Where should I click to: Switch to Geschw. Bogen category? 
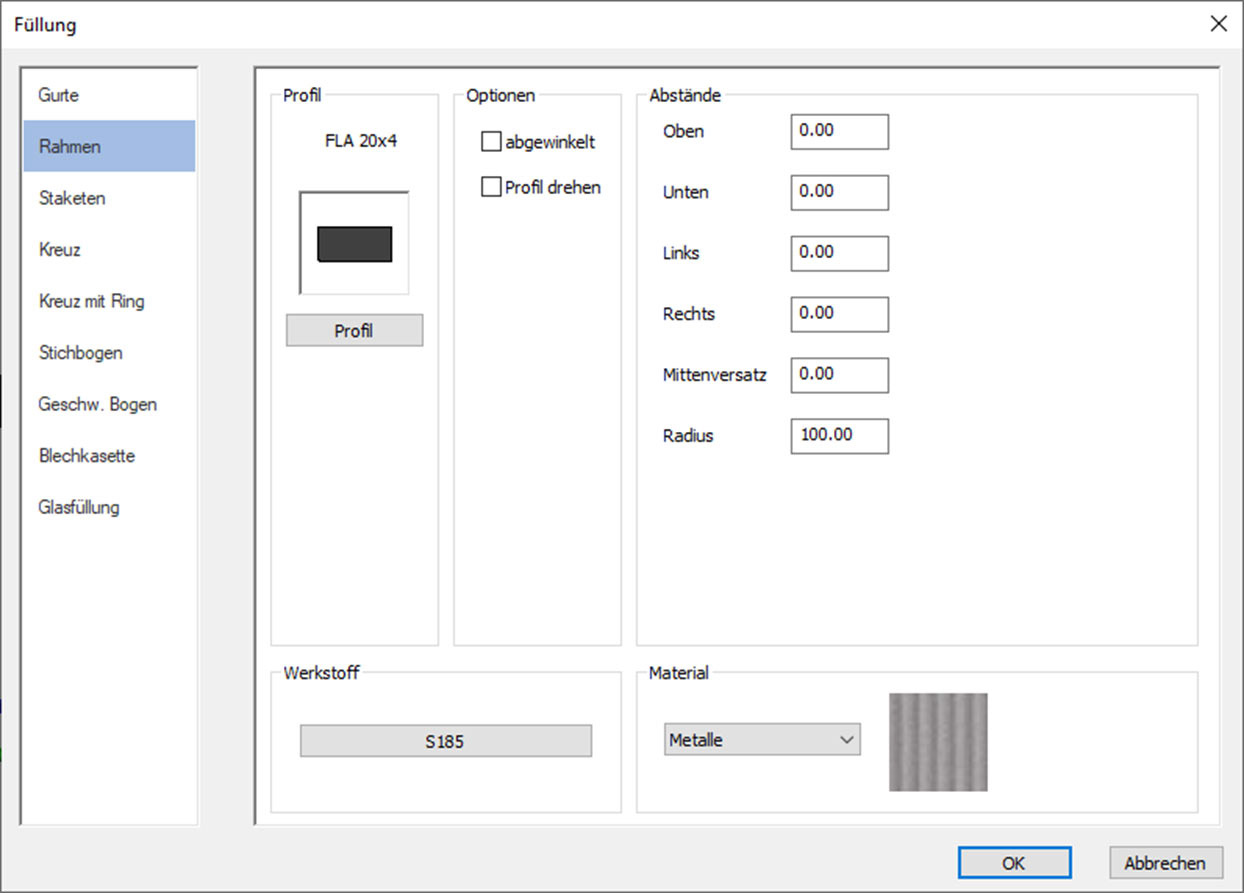109,404
